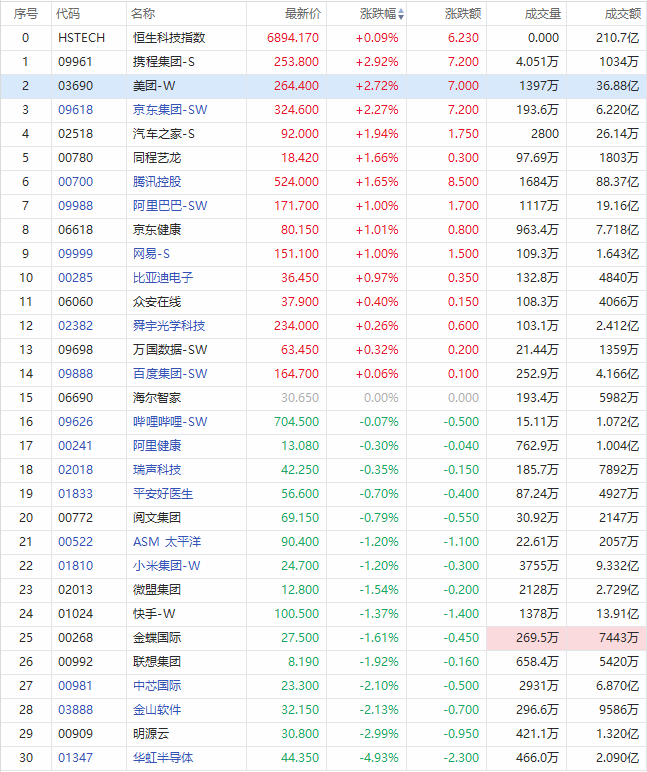The image size is (647, 772).
Task: Select the 恒生科技指数 index row
Action: [x=324, y=38]
